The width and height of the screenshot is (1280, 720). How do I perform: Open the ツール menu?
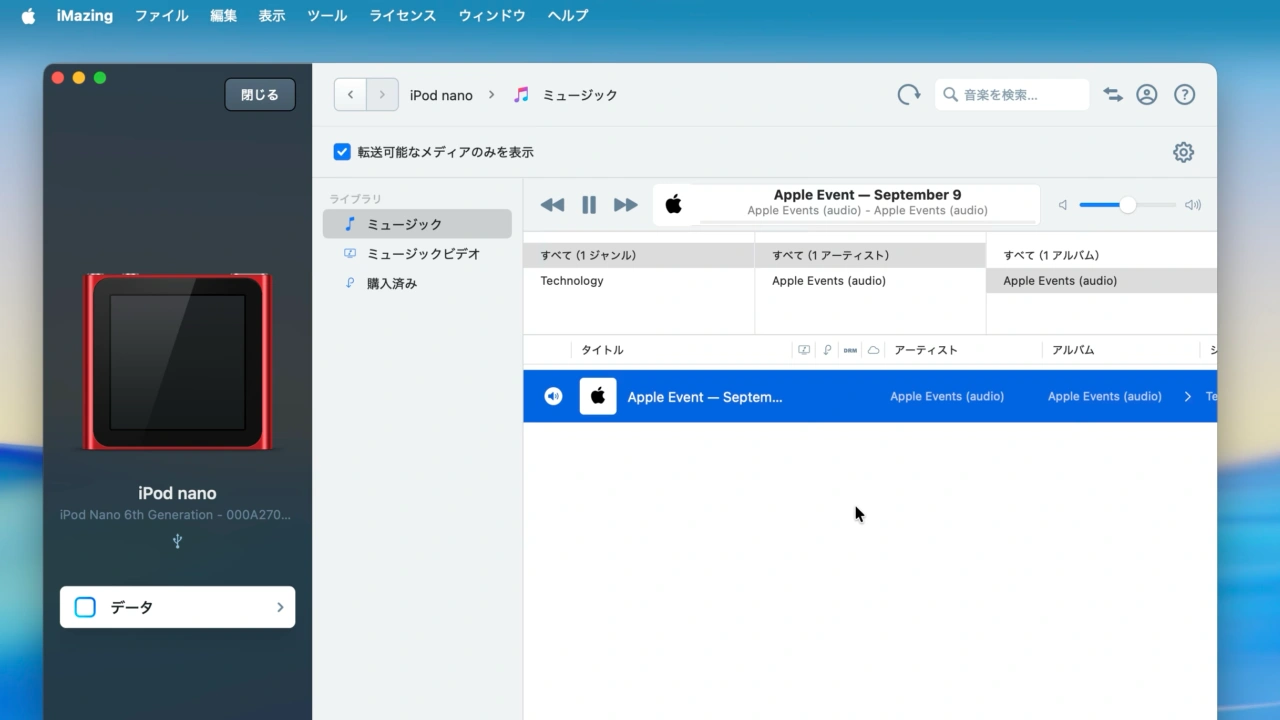pos(327,16)
